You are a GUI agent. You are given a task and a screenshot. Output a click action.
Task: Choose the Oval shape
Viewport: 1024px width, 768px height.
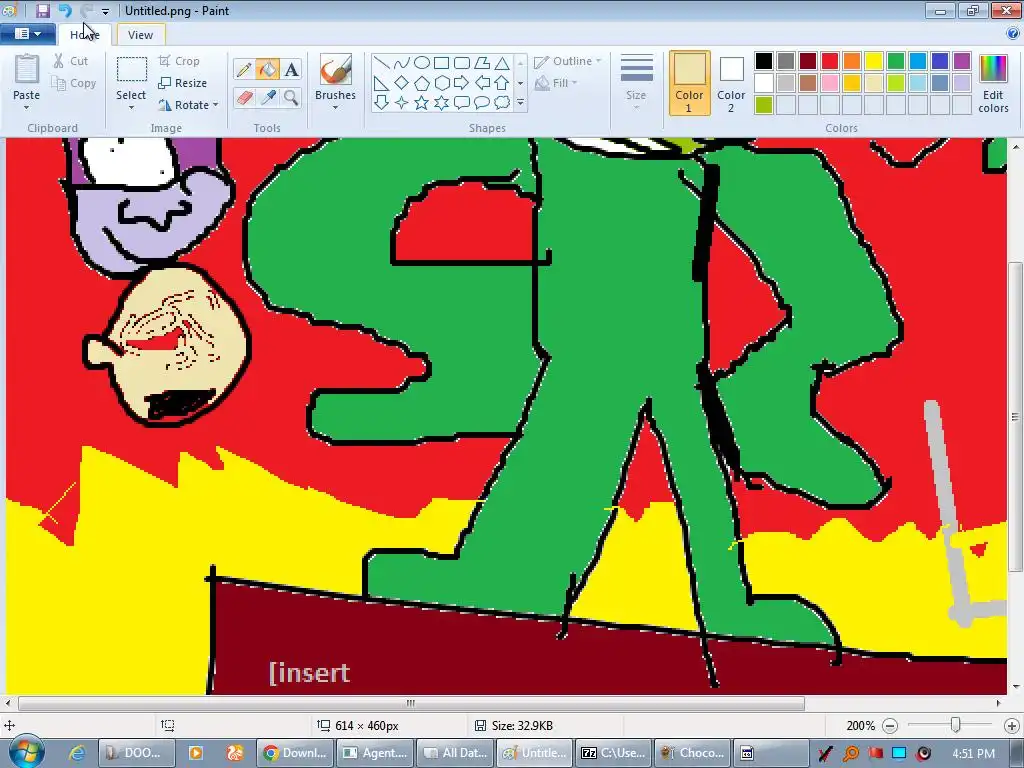[422, 63]
